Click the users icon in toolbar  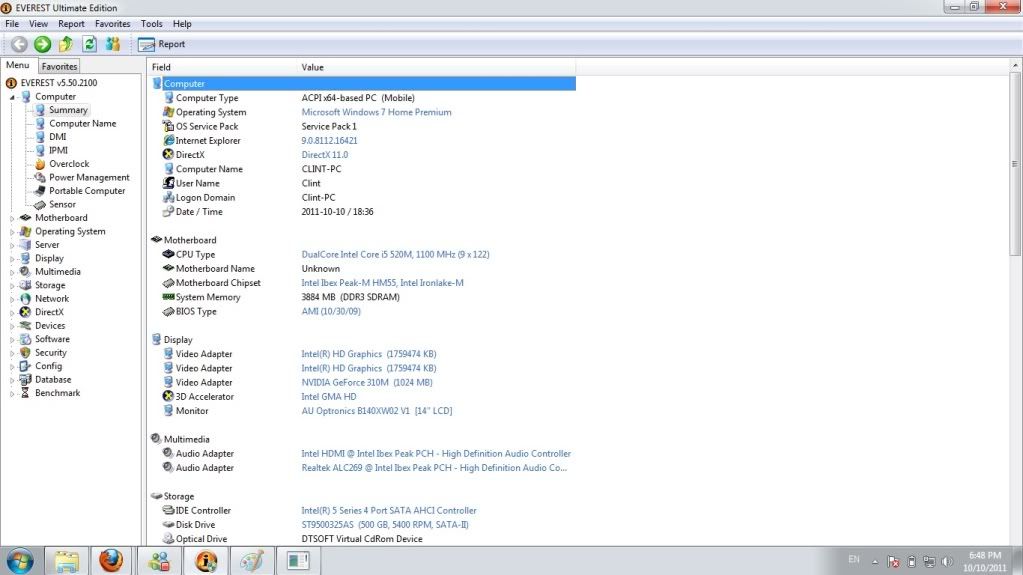112,44
